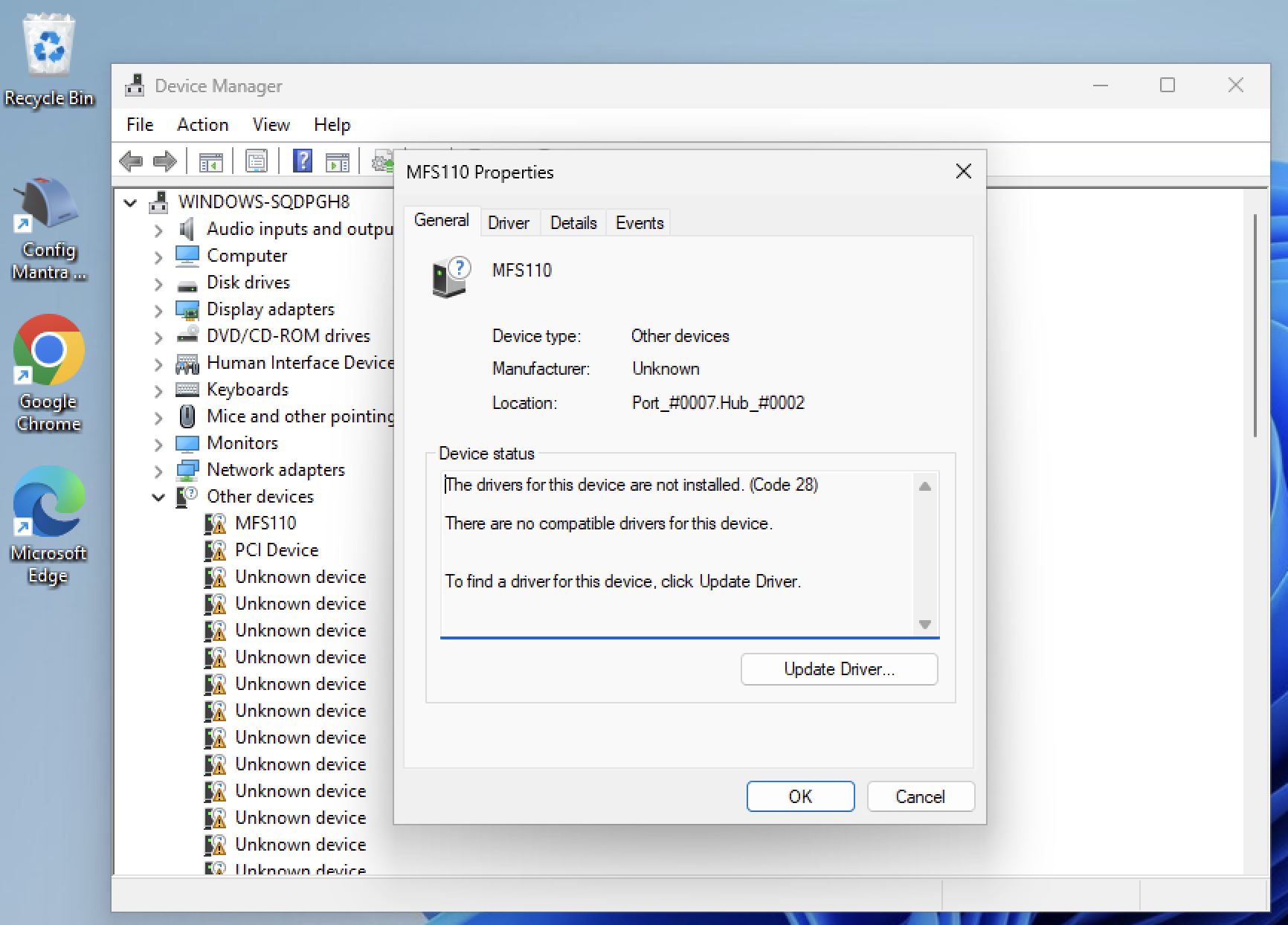
Task: Switch to the General tab
Action: [442, 220]
